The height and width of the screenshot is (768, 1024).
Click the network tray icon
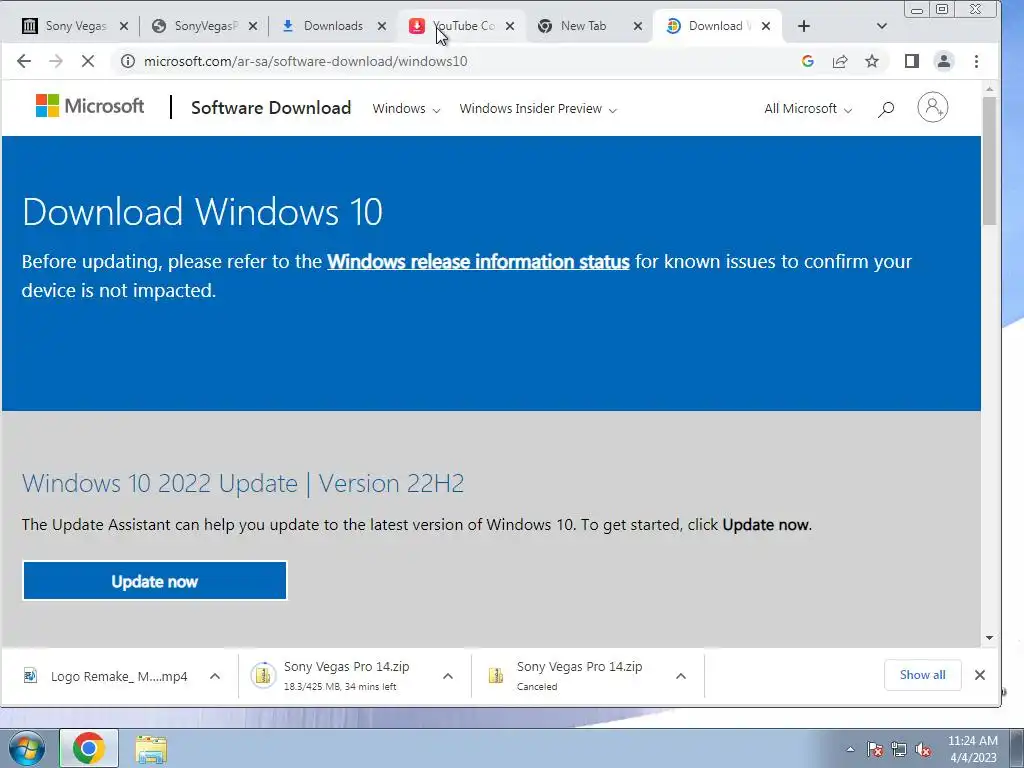click(899, 749)
